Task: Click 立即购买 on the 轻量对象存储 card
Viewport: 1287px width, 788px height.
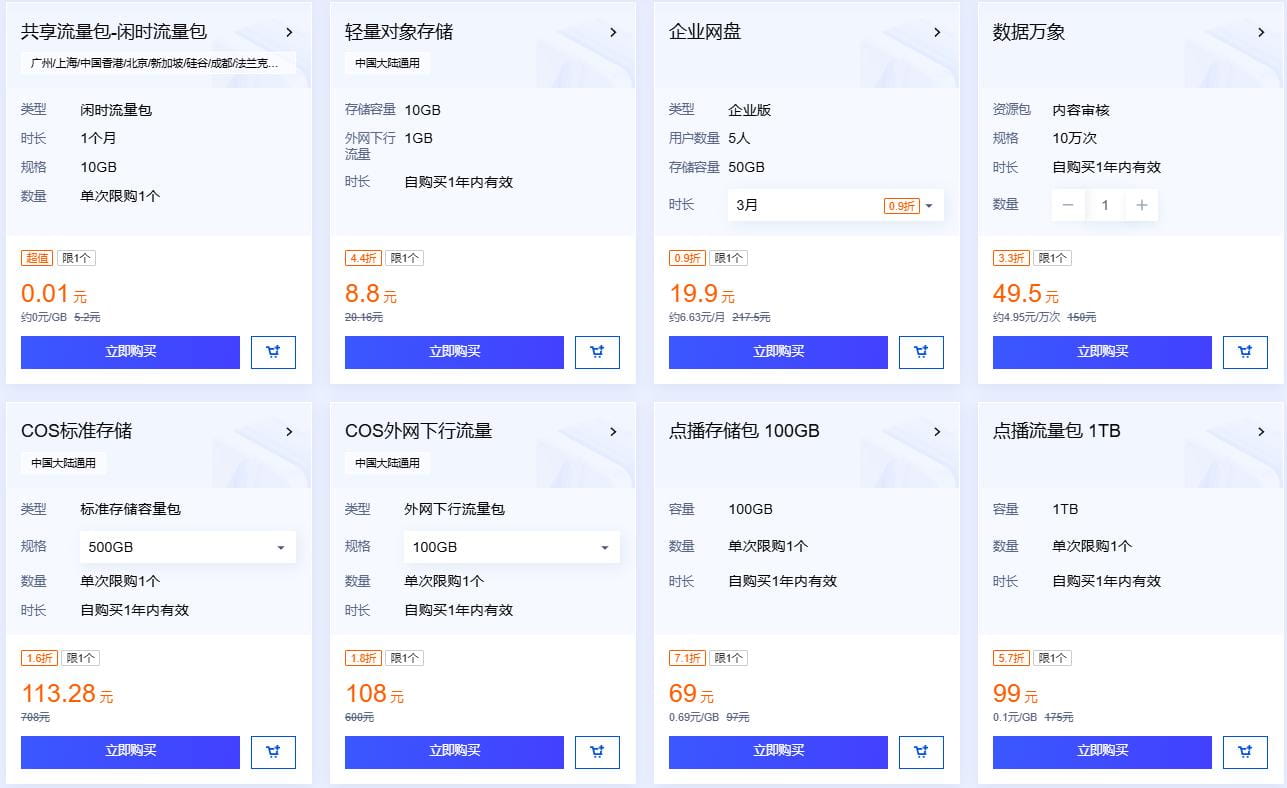Action: click(454, 352)
